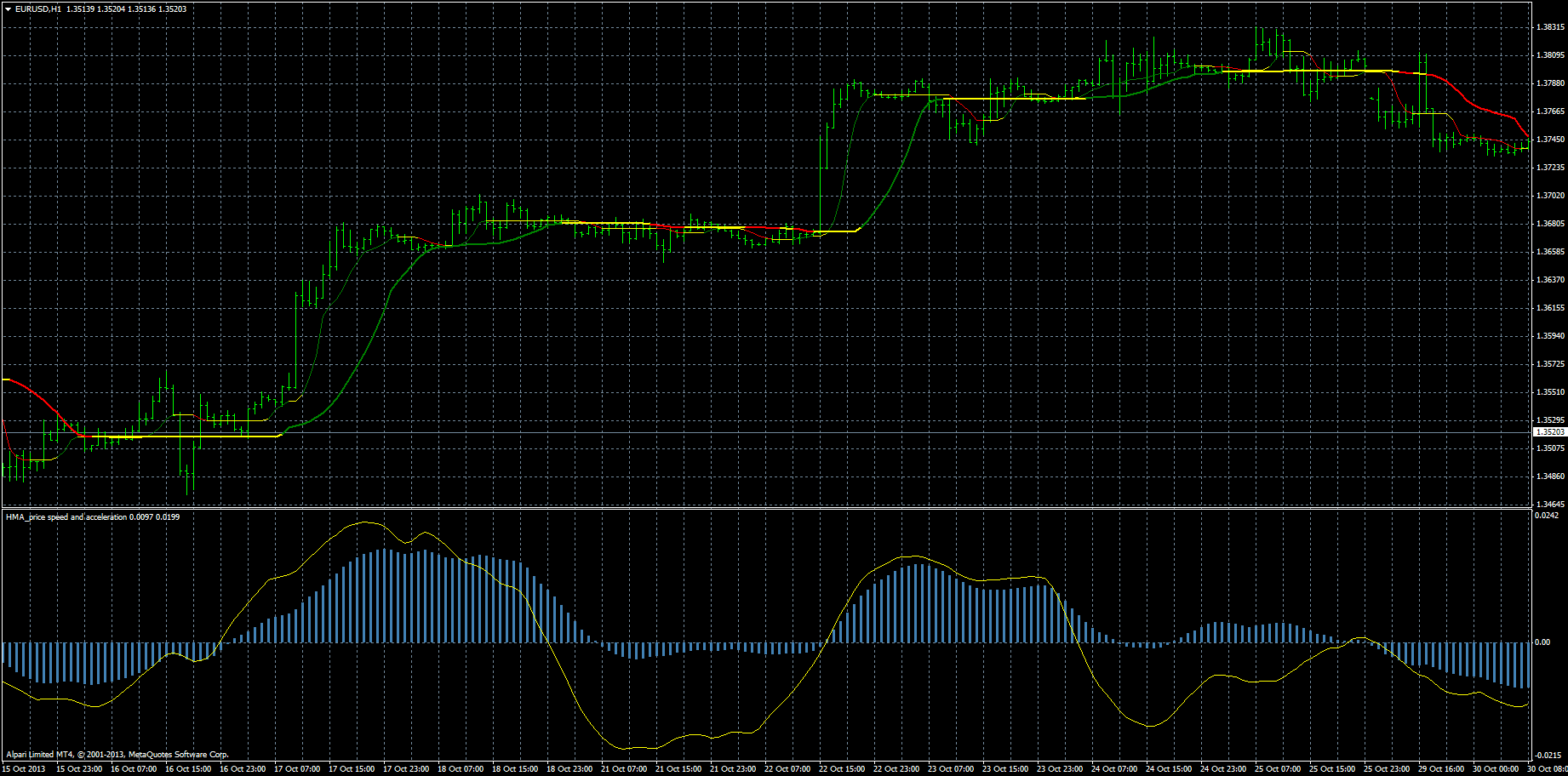Click the 22 Oct 23:00 time label
Viewport: 1568px width, 776px height.
coord(896,769)
